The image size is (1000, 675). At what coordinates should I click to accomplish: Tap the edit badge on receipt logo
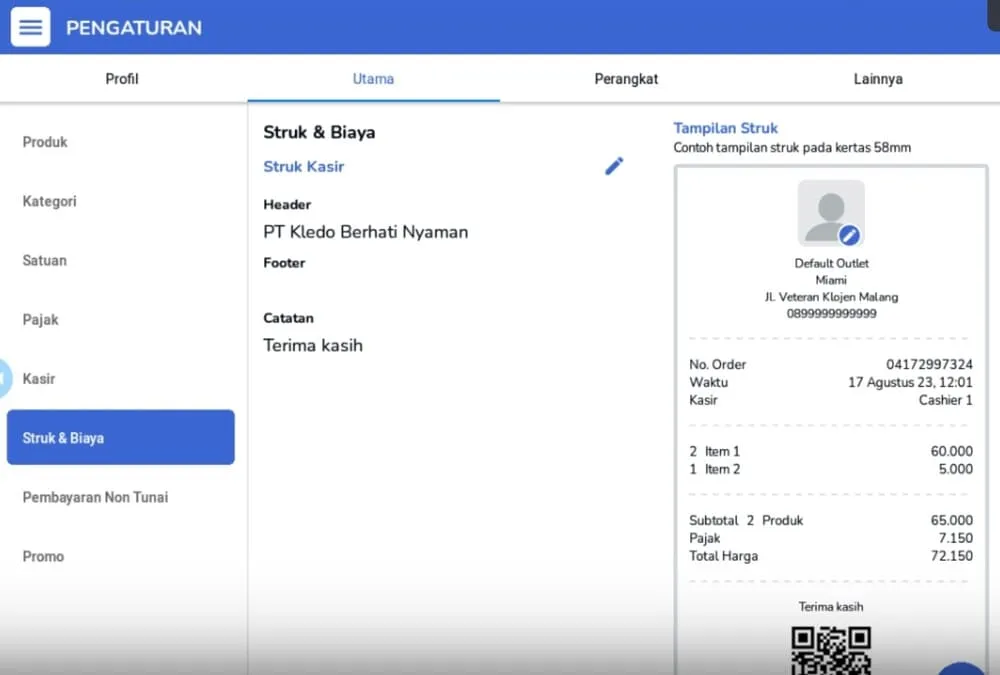coord(849,235)
